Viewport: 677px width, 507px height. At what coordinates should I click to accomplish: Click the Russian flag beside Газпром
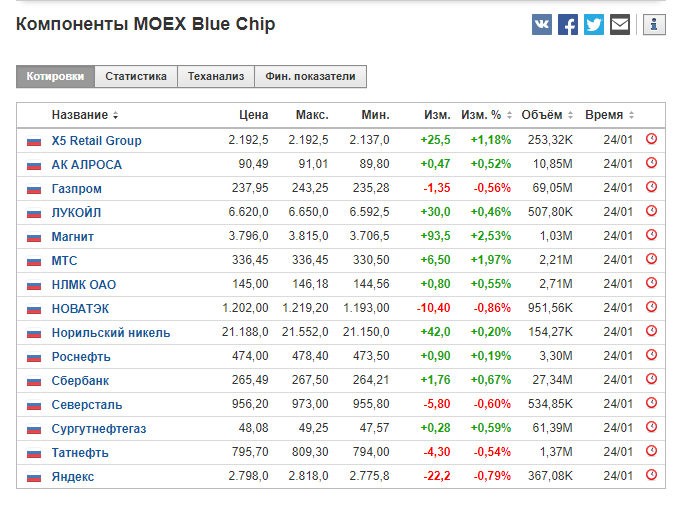pos(34,189)
